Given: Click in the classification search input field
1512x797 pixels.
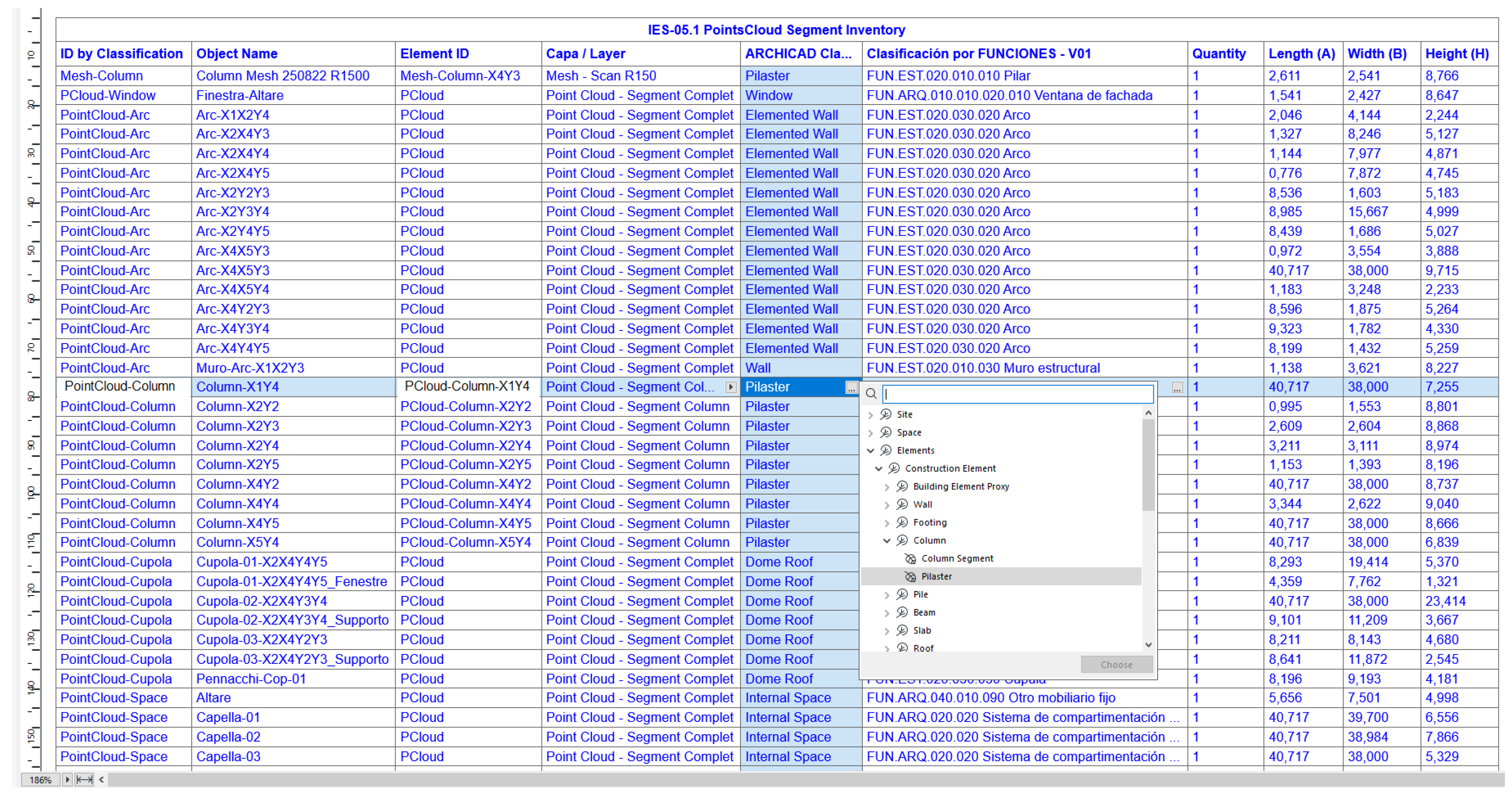Looking at the screenshot, I should click(x=1018, y=394).
